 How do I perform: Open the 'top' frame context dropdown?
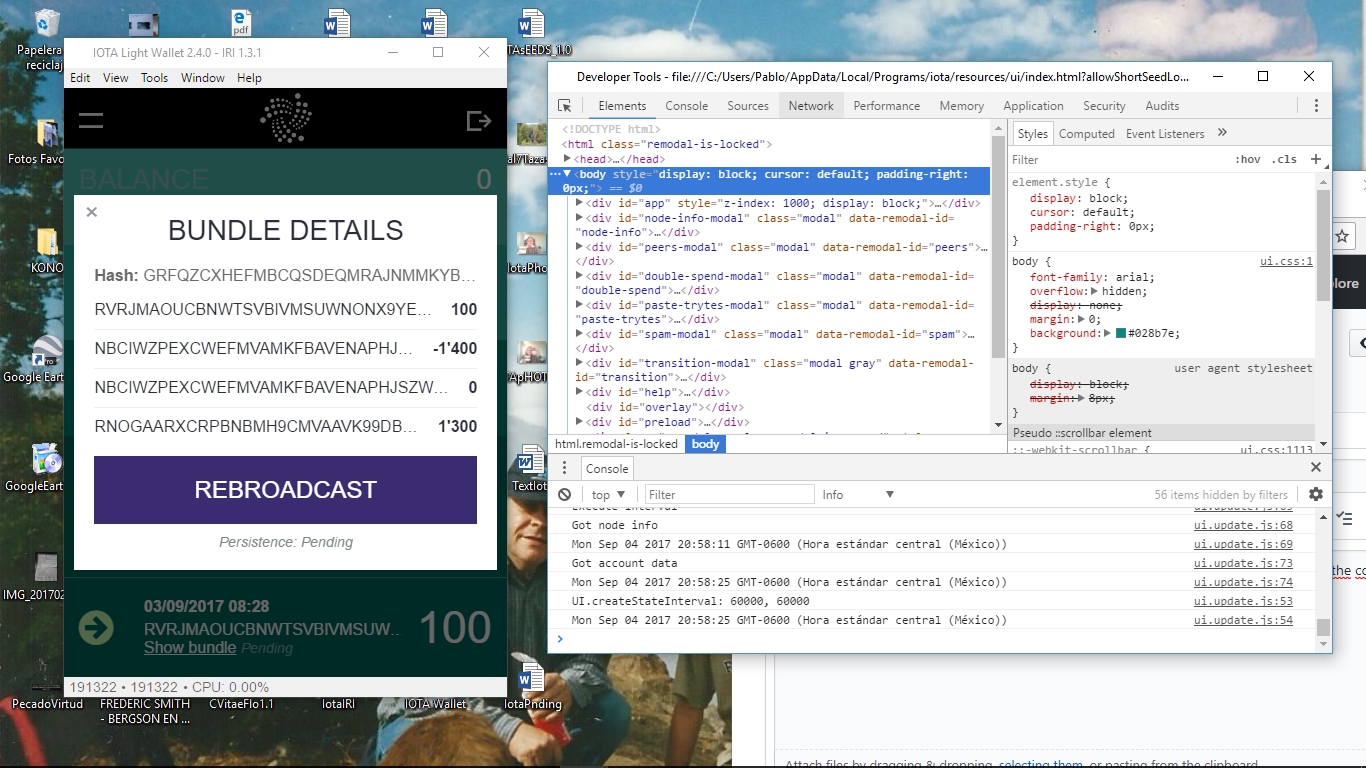(x=607, y=494)
